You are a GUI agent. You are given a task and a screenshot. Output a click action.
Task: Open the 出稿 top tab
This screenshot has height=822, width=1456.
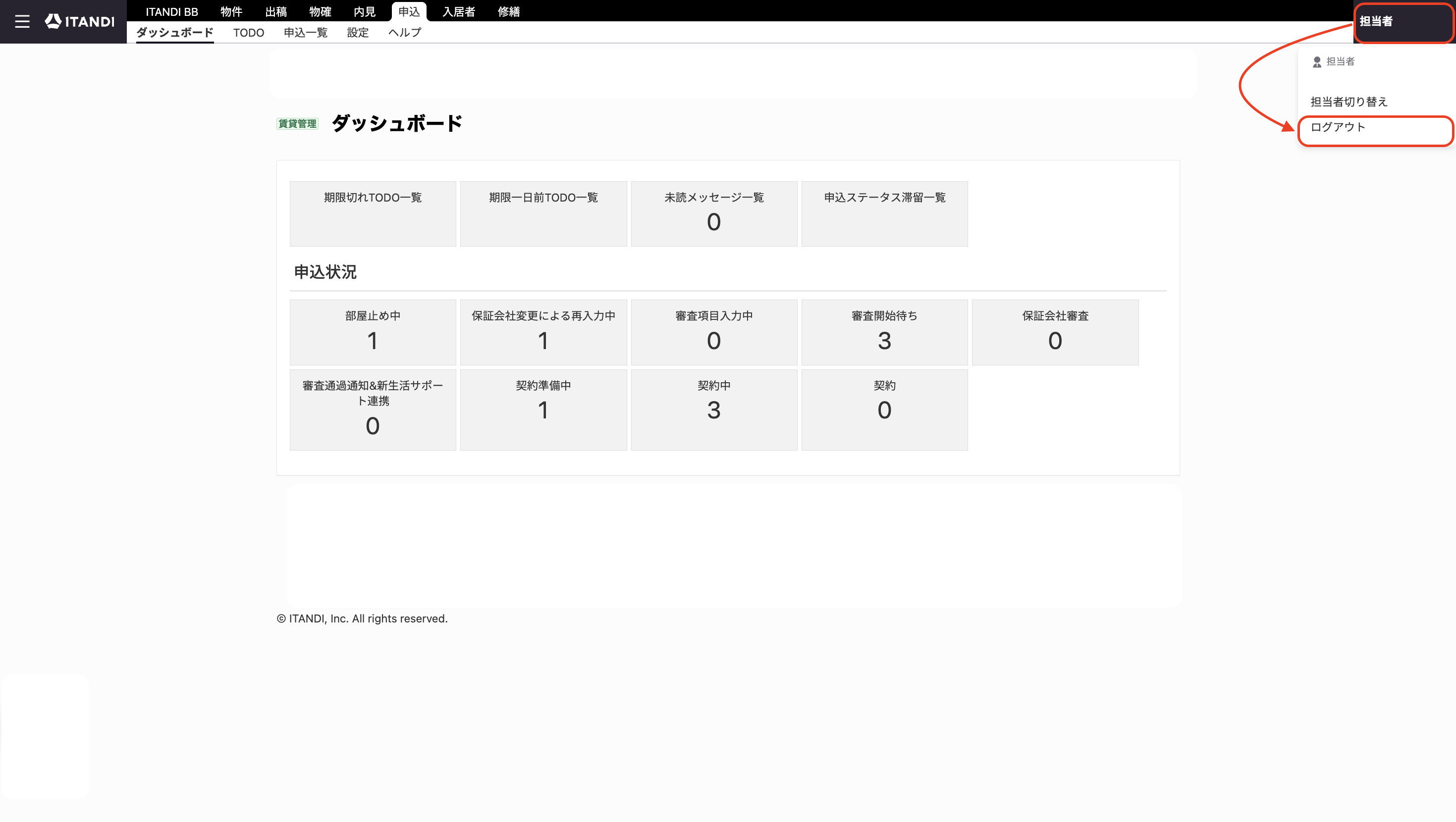pyautogui.click(x=276, y=11)
